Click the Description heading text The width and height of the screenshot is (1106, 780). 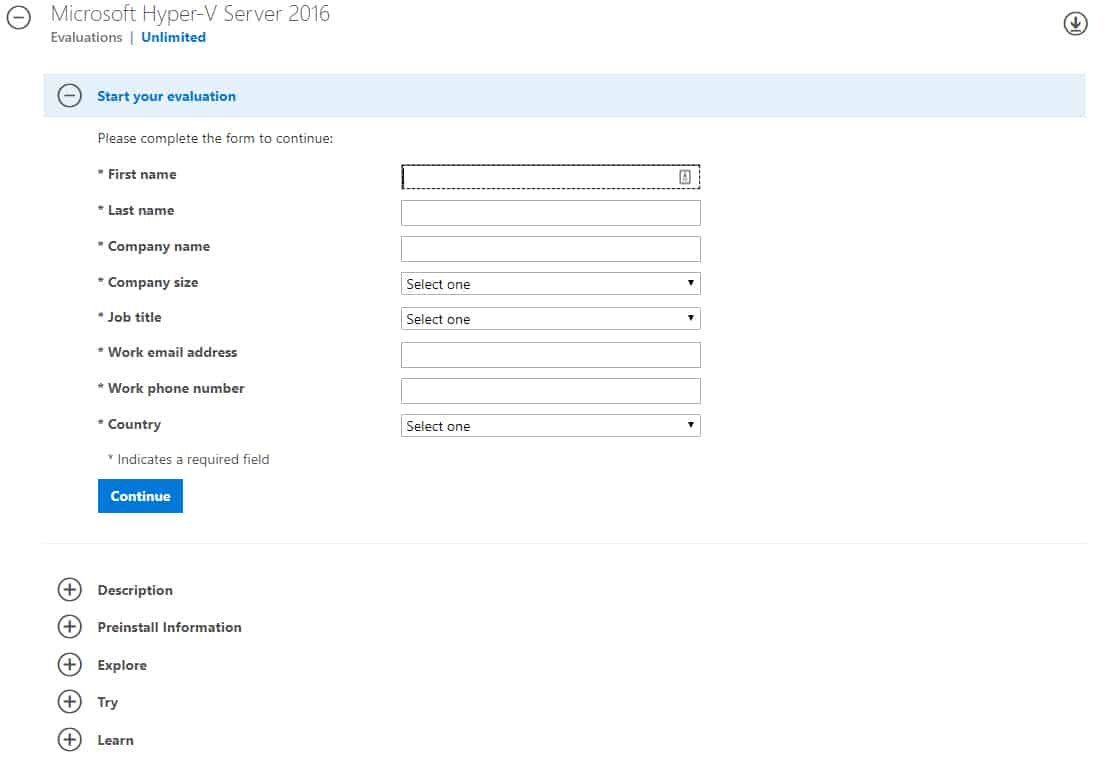pyautogui.click(x=135, y=590)
